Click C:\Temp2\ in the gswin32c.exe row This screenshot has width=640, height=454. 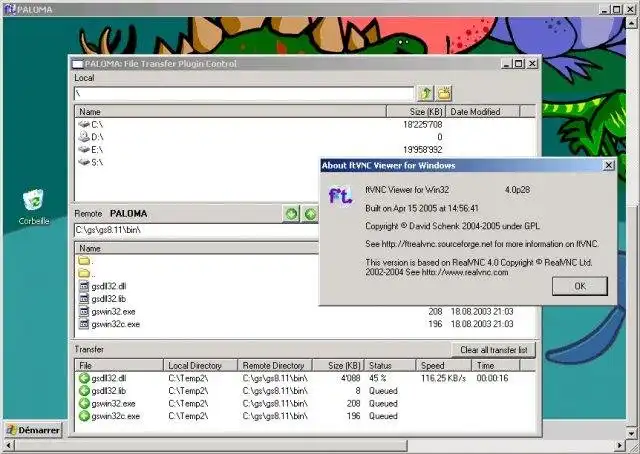(188, 416)
